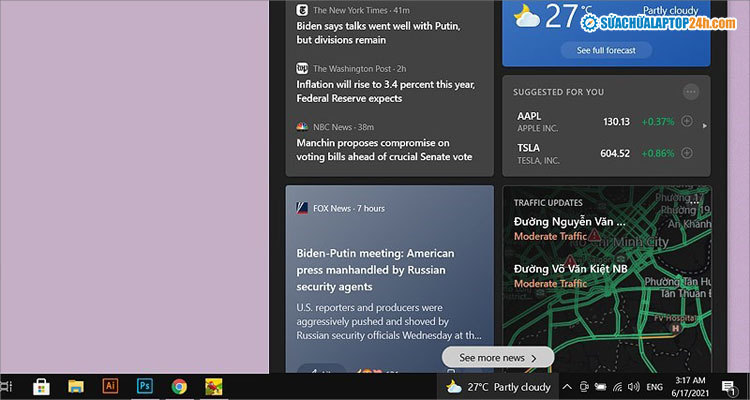Click the Meet Now tray icon
750x400 pixels.
pyautogui.click(x=584, y=387)
